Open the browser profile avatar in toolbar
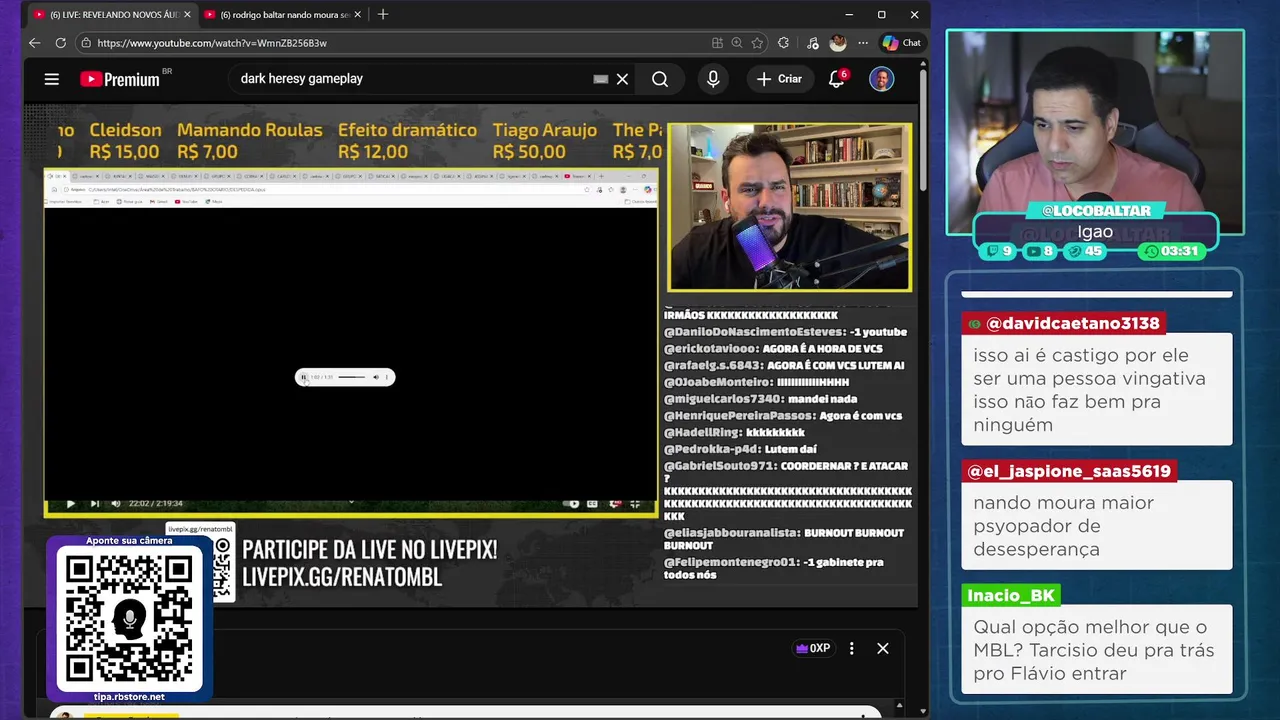This screenshot has width=1280, height=720. pyautogui.click(x=838, y=43)
